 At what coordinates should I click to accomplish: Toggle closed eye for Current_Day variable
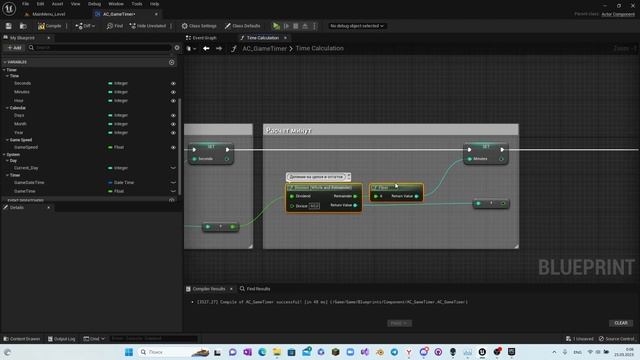173,168
